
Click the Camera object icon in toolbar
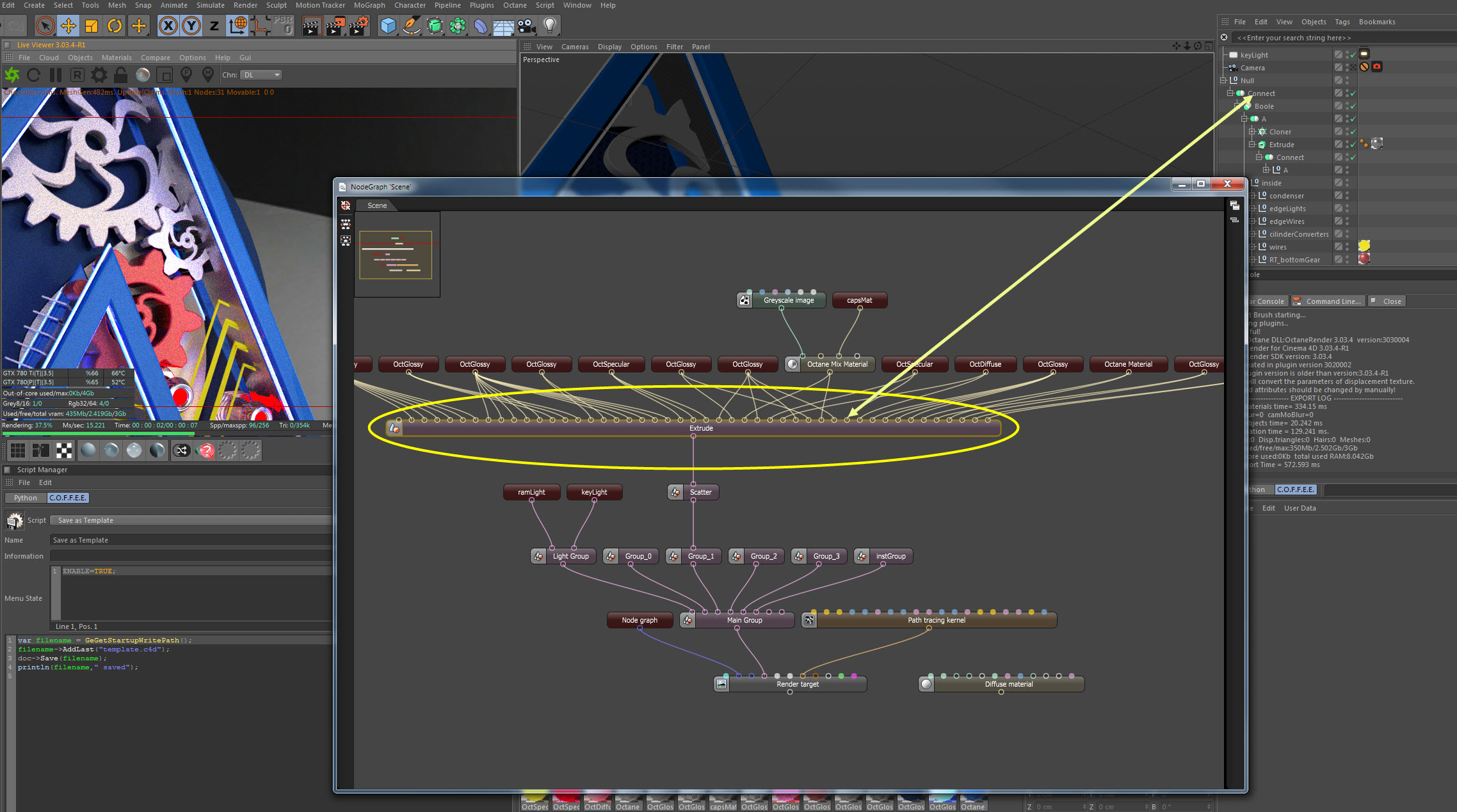(526, 26)
